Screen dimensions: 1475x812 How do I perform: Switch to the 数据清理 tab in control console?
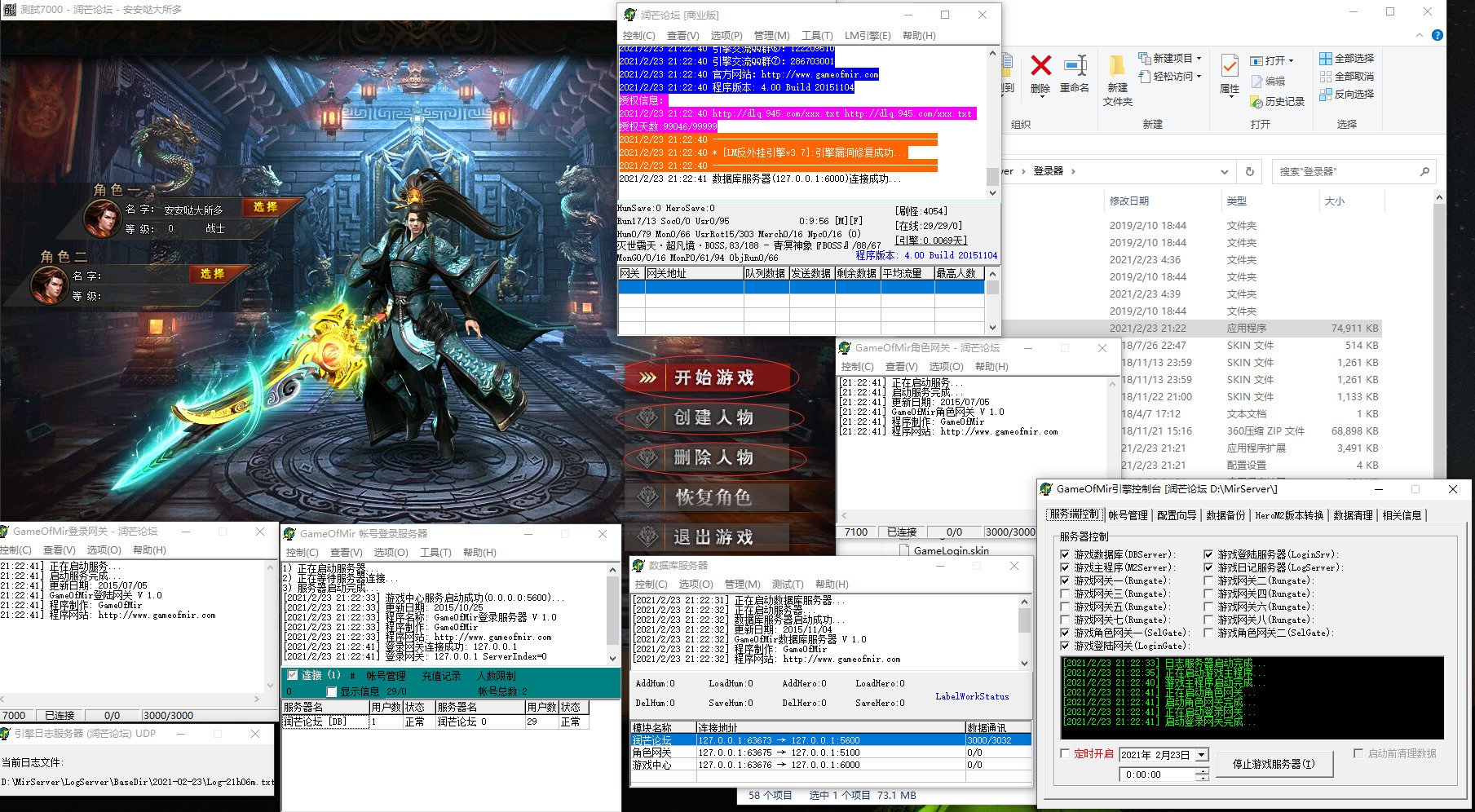point(1354,515)
